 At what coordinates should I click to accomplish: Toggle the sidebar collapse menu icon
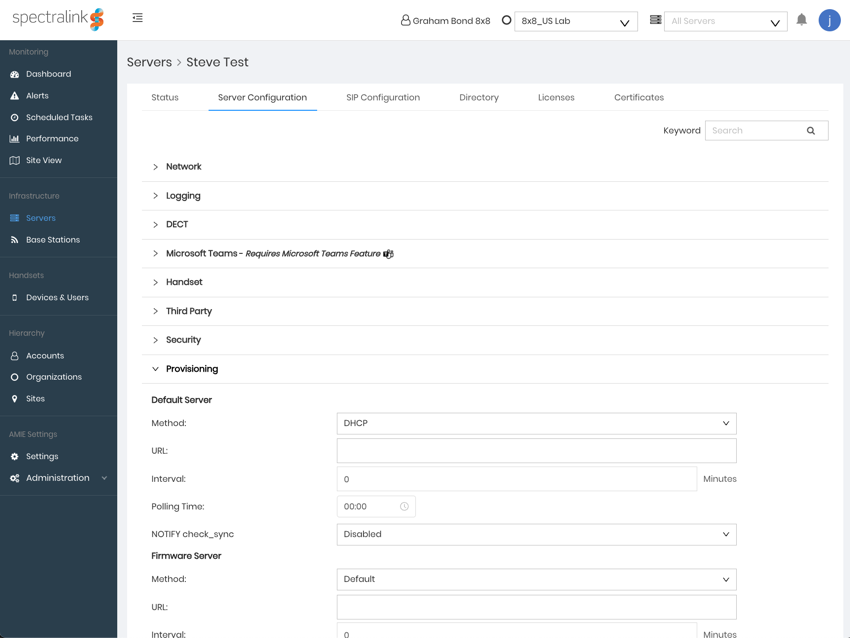pyautogui.click(x=138, y=18)
